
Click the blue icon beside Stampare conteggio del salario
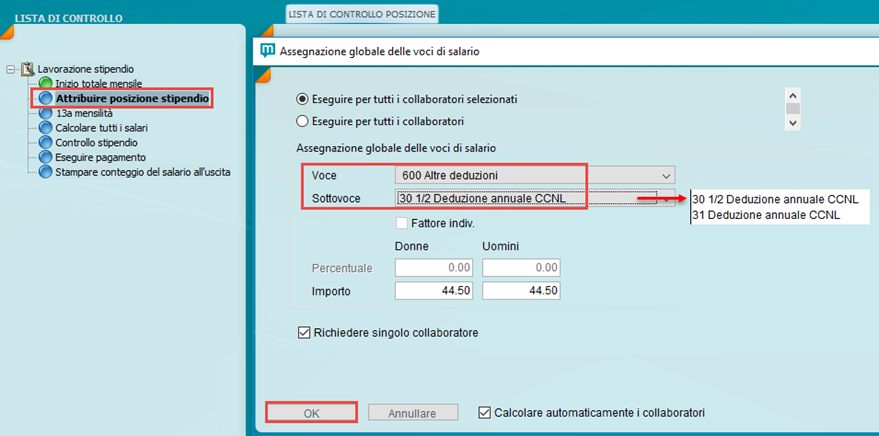point(45,172)
